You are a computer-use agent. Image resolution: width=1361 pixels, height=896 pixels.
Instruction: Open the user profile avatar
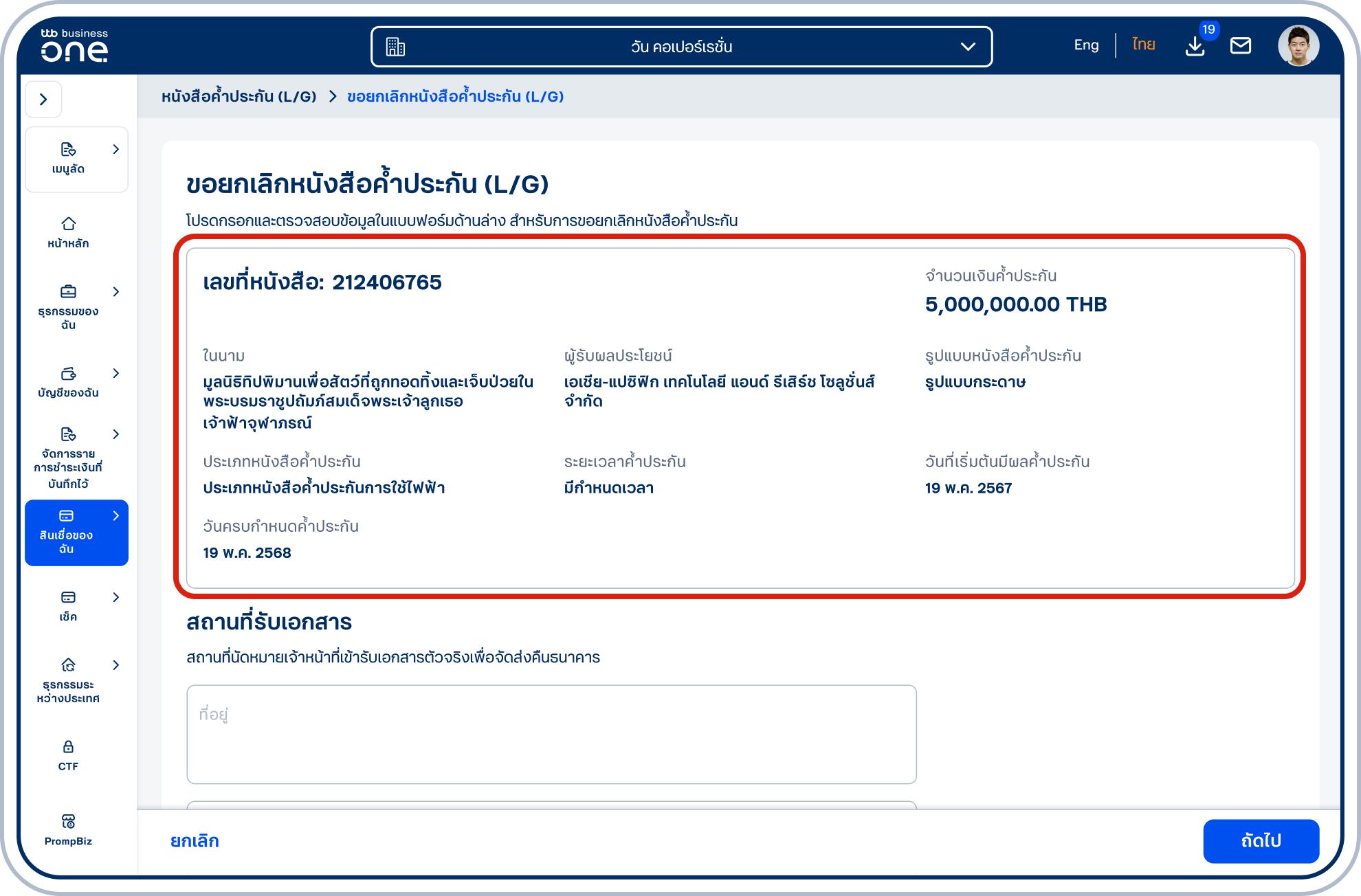point(1298,46)
